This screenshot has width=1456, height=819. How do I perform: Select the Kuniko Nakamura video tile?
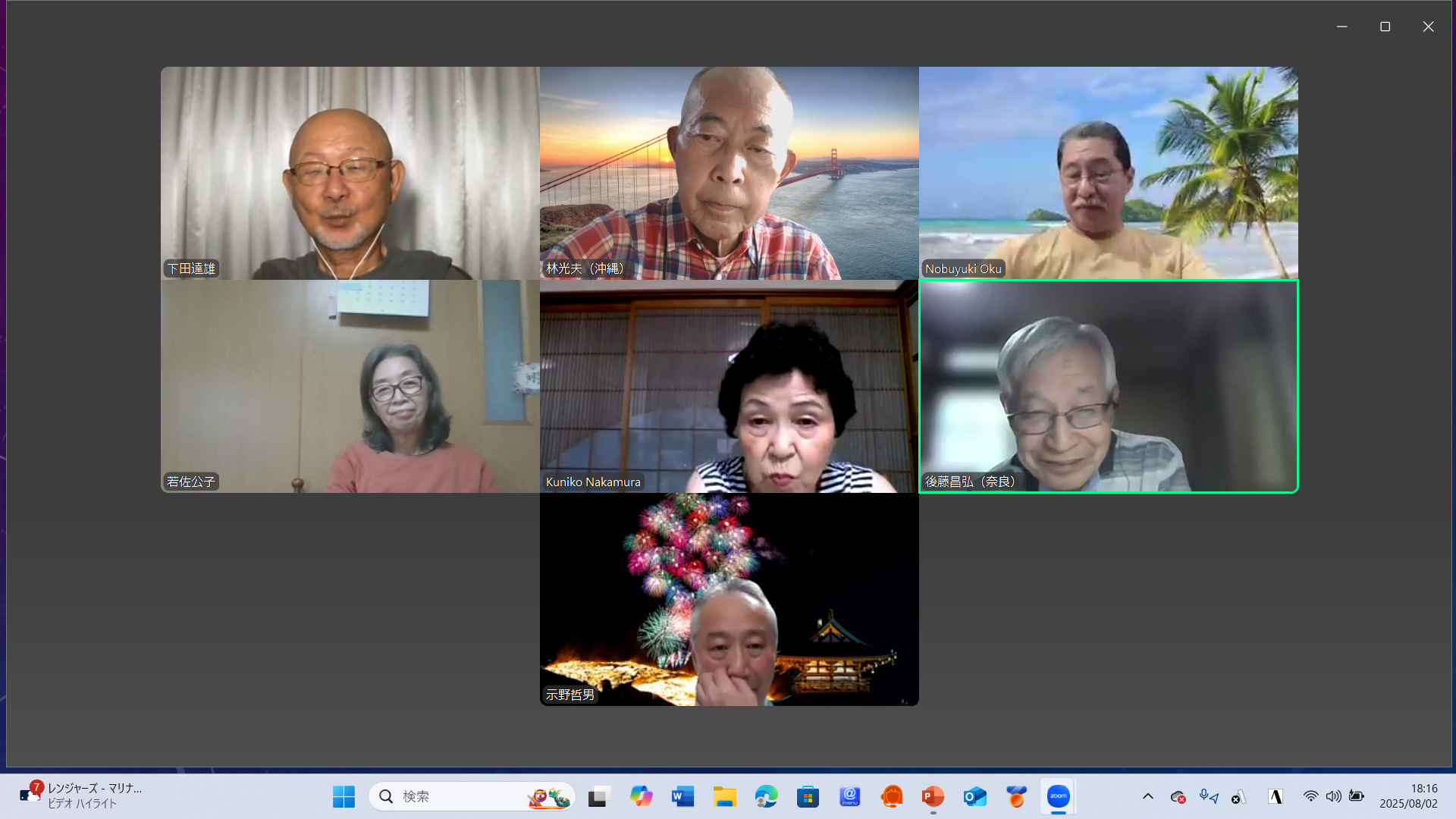(x=730, y=386)
